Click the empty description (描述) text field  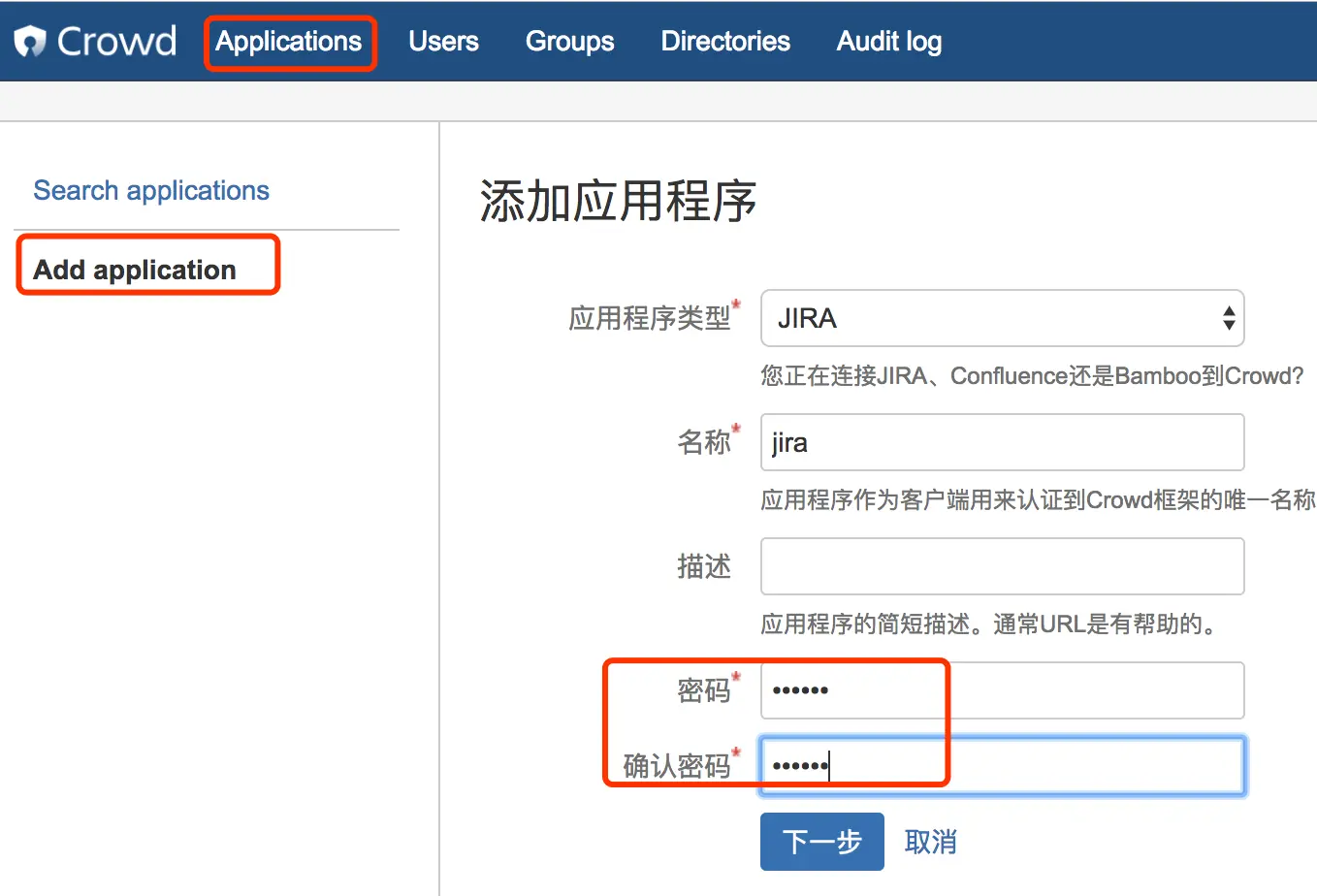(1002, 566)
